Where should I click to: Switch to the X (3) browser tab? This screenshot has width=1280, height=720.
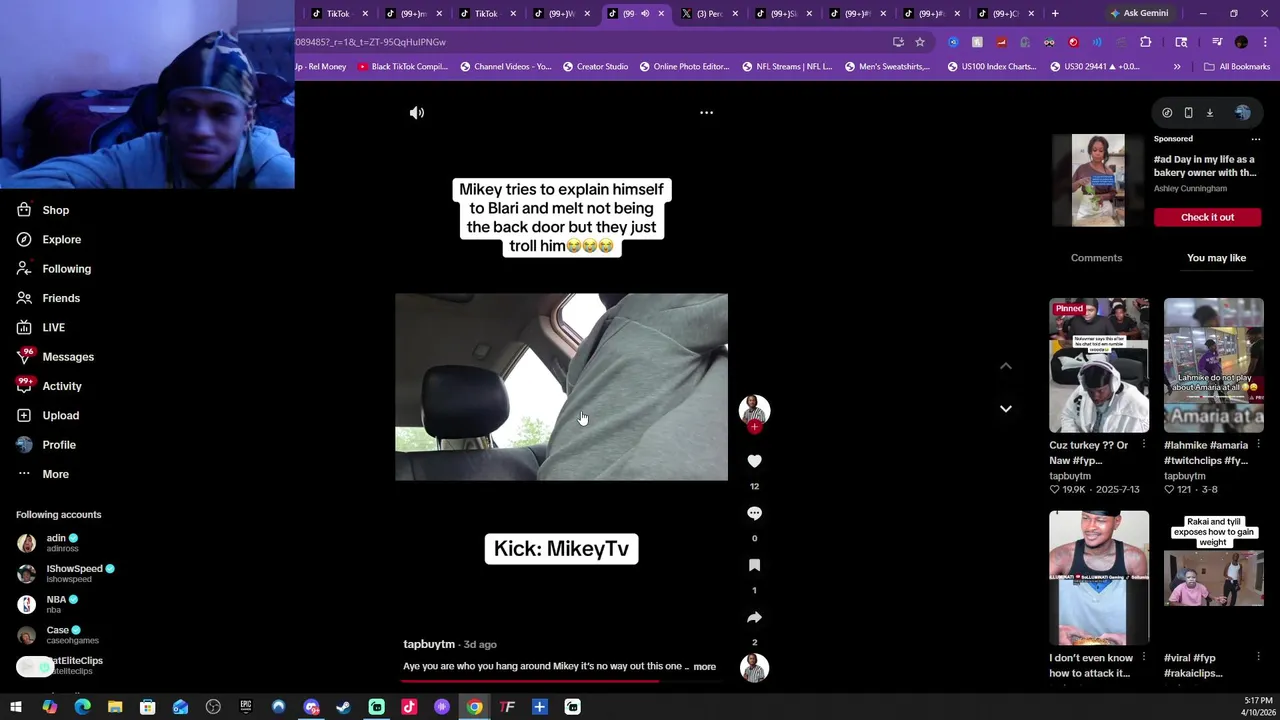pos(708,13)
